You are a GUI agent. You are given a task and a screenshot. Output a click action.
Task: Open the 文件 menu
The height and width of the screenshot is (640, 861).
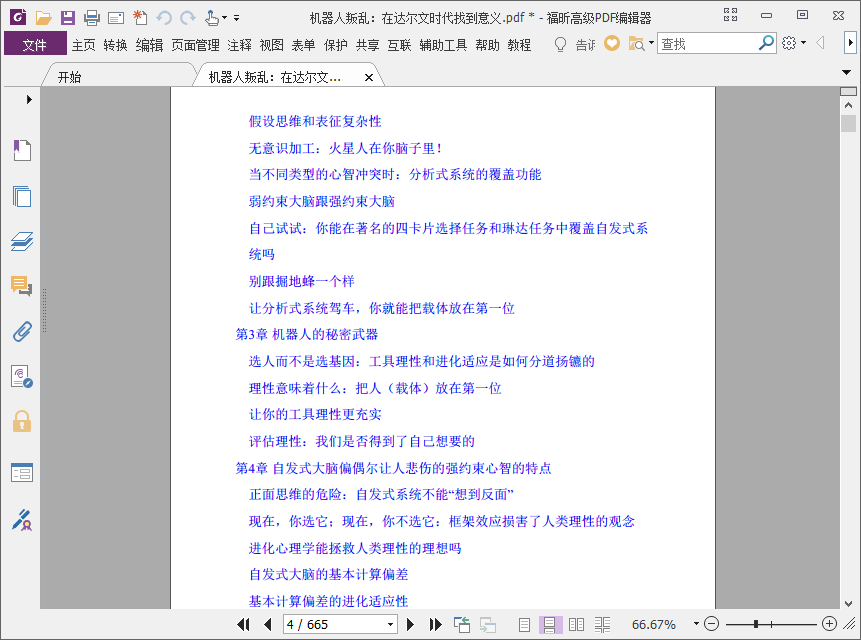35,44
